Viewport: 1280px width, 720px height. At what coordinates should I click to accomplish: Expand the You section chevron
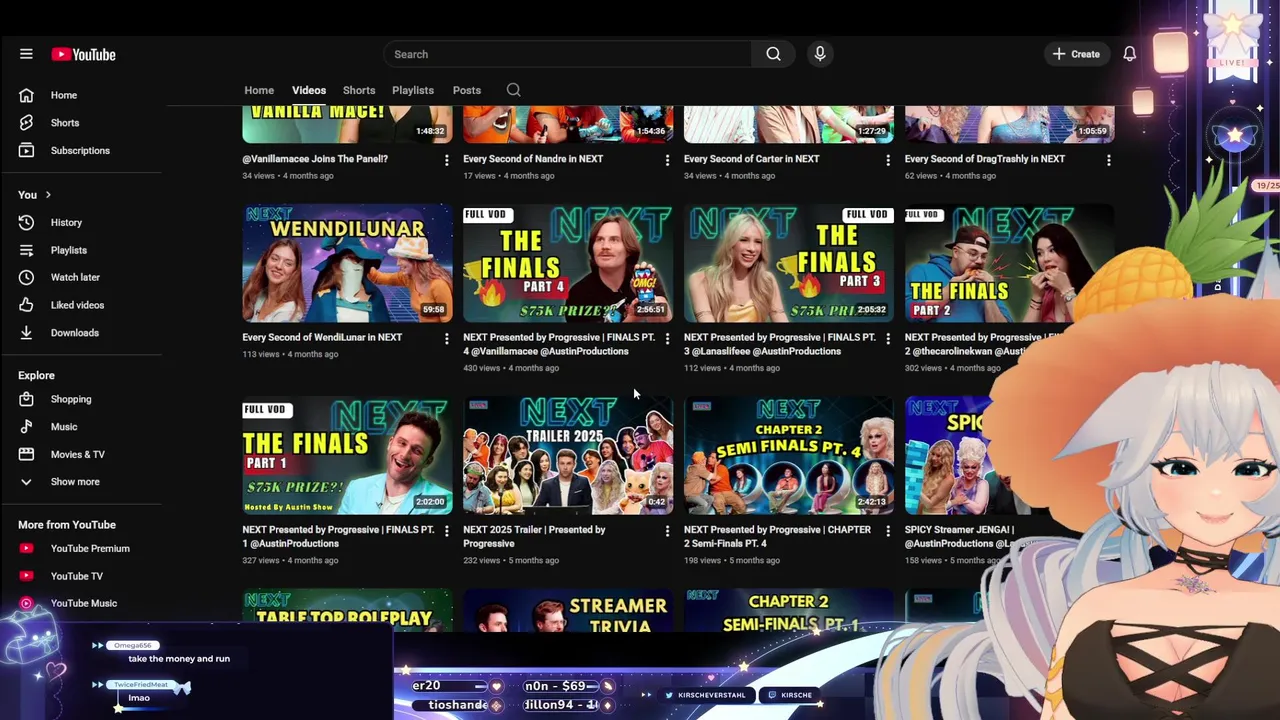point(48,195)
